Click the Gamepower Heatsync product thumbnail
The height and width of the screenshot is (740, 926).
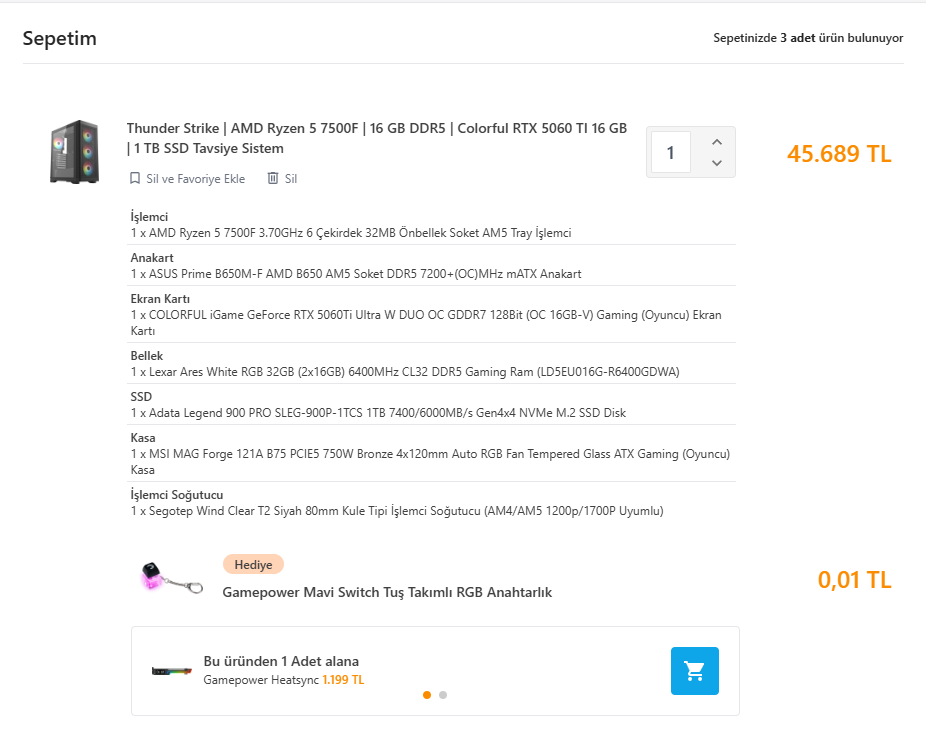tap(172, 671)
